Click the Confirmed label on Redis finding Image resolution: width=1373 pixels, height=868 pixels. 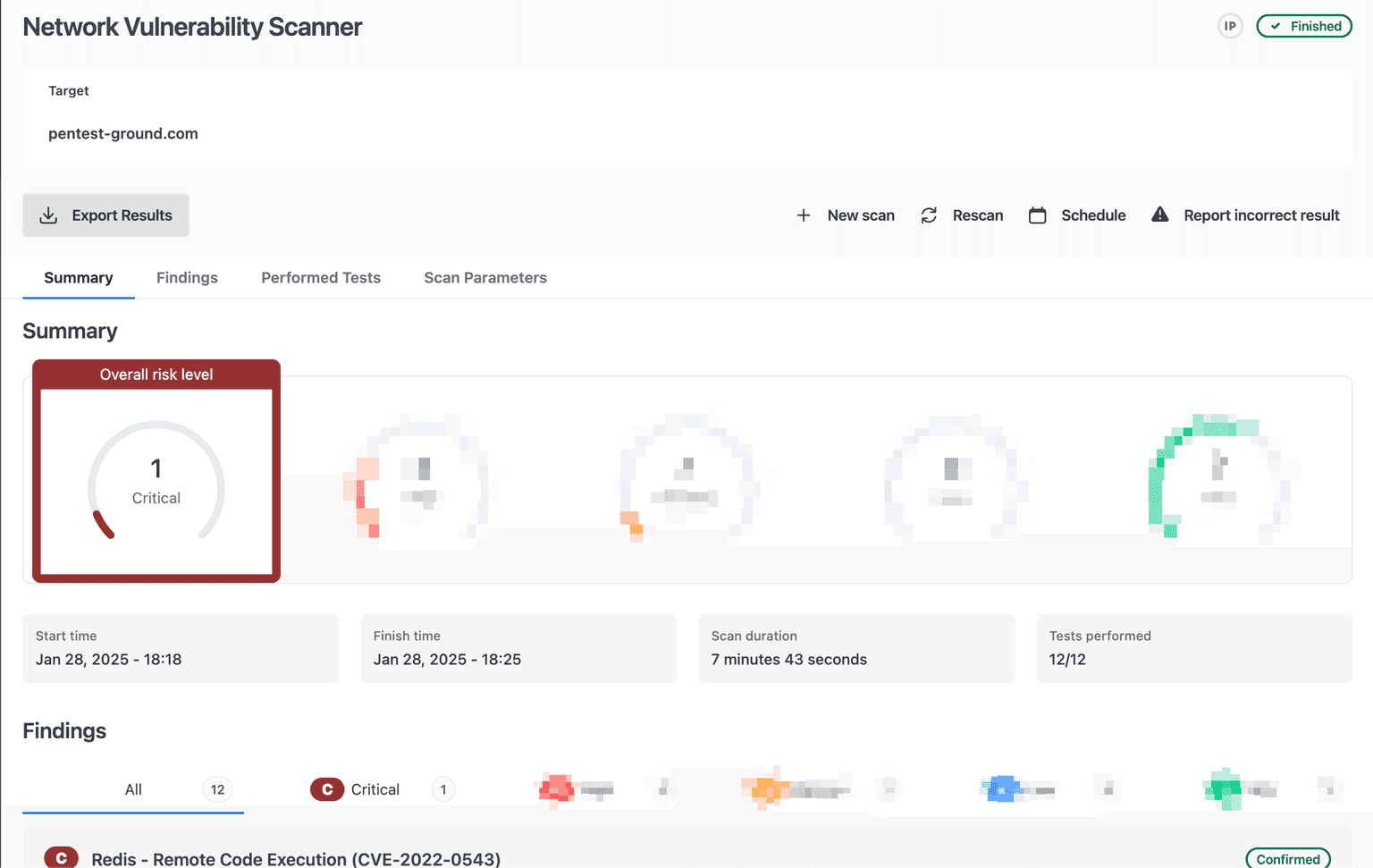tap(1287, 858)
